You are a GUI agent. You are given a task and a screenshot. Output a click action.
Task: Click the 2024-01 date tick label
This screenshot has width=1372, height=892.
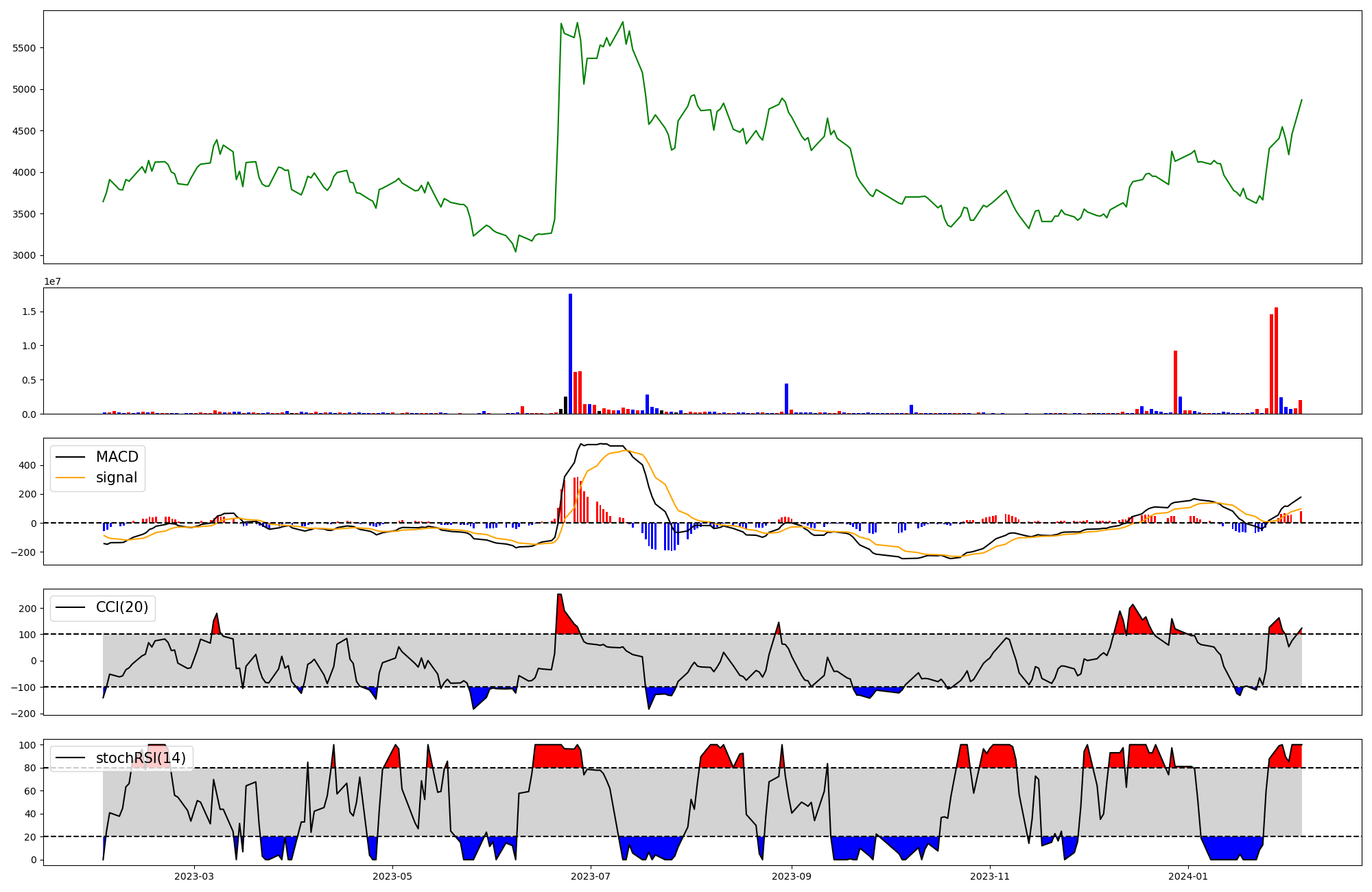click(1188, 876)
